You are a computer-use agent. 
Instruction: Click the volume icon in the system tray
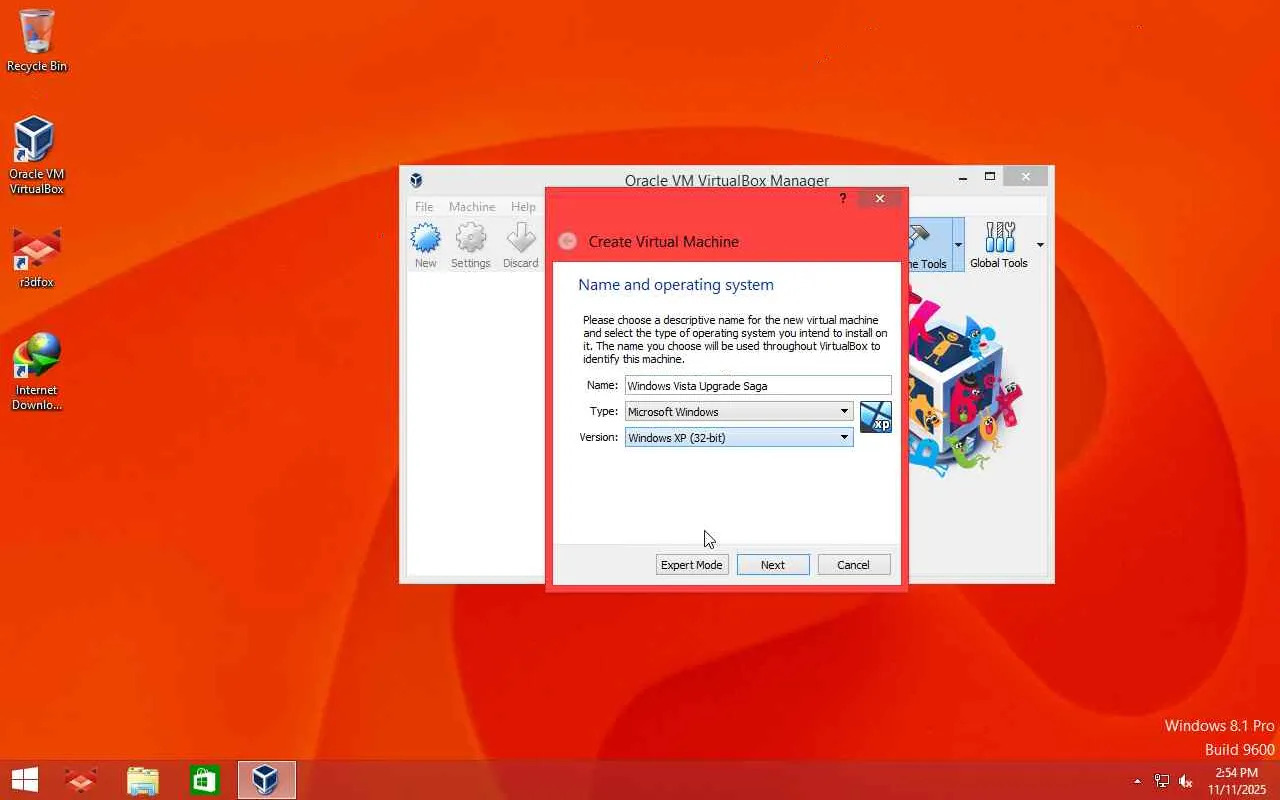click(1186, 781)
